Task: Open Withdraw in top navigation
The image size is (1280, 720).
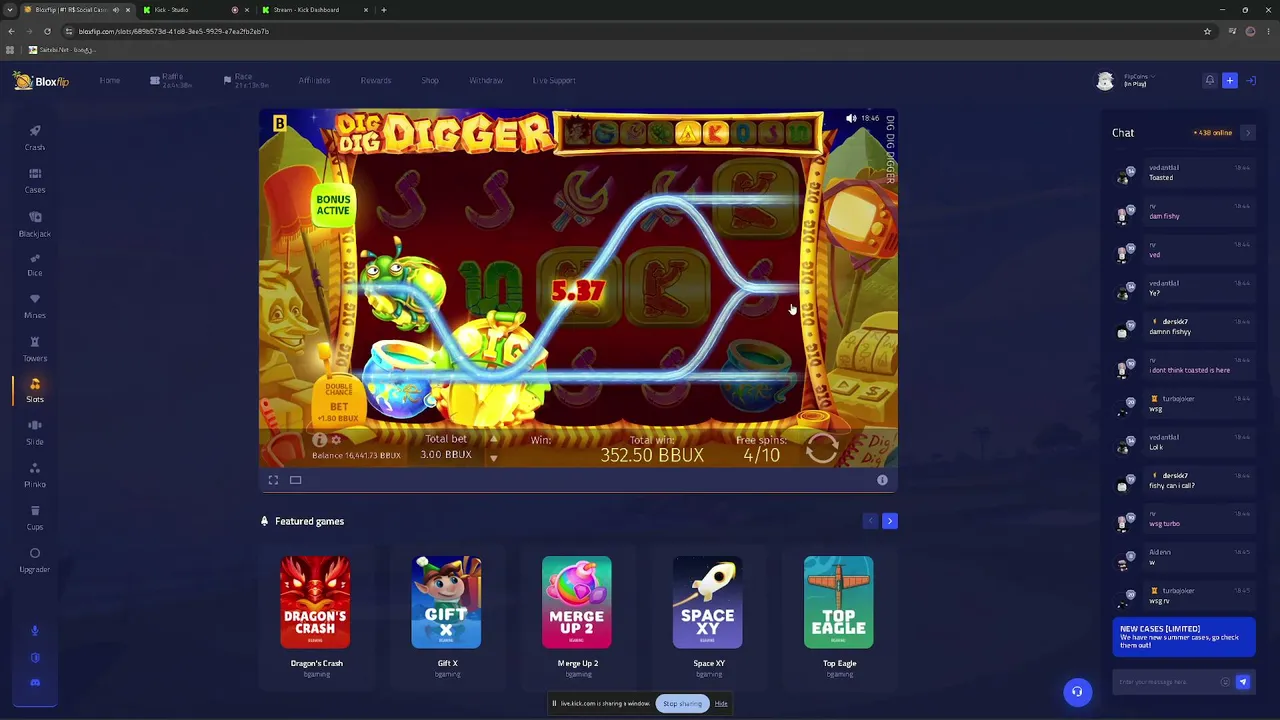Action: [x=486, y=80]
